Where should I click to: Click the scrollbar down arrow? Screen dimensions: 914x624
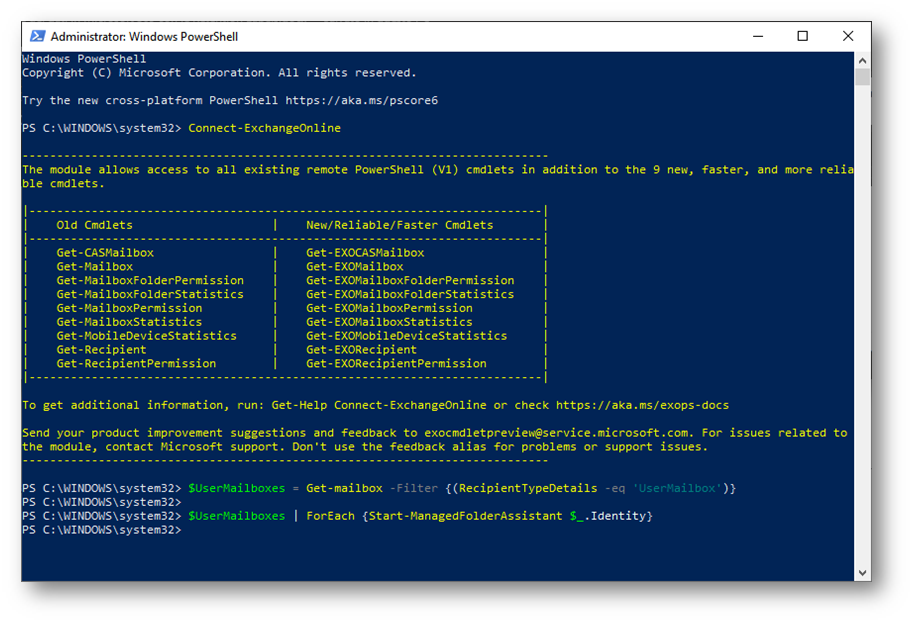tap(862, 573)
